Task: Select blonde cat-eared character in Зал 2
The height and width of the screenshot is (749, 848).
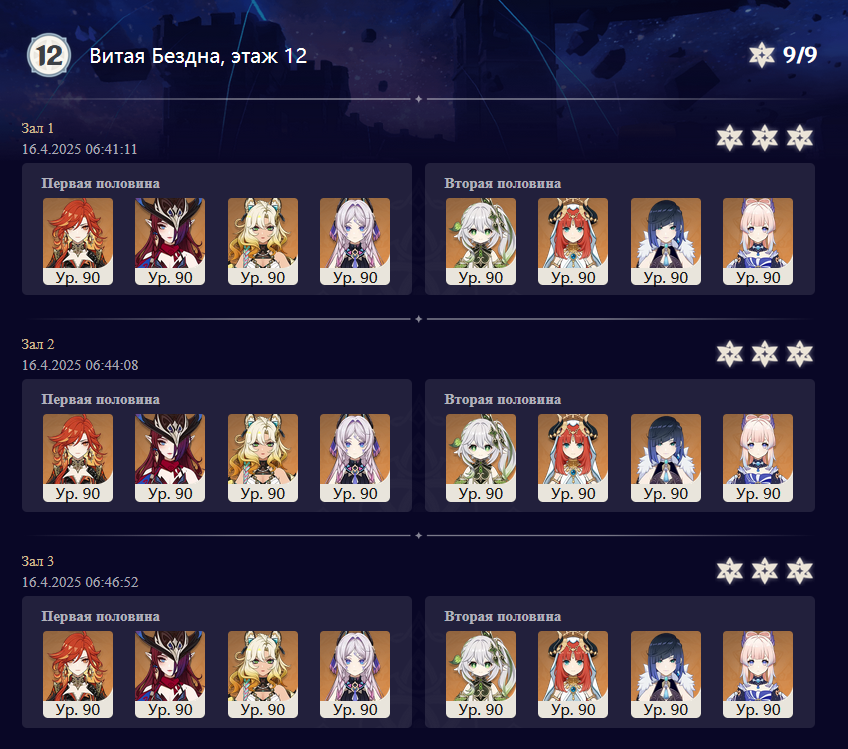Action: coord(263,458)
